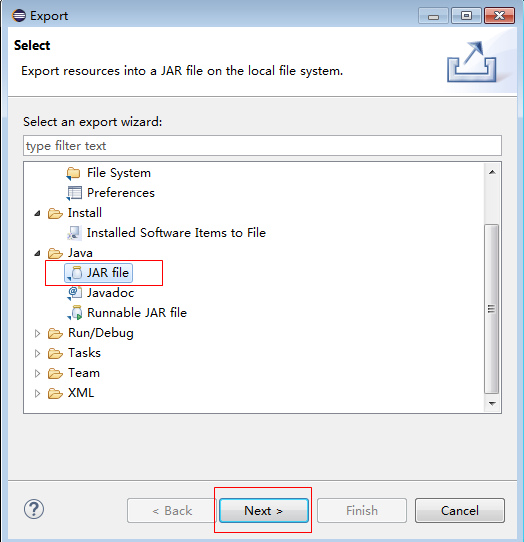Viewport: 524px width, 542px height.
Task: Expand the XML folder arrow
Action: click(37, 393)
